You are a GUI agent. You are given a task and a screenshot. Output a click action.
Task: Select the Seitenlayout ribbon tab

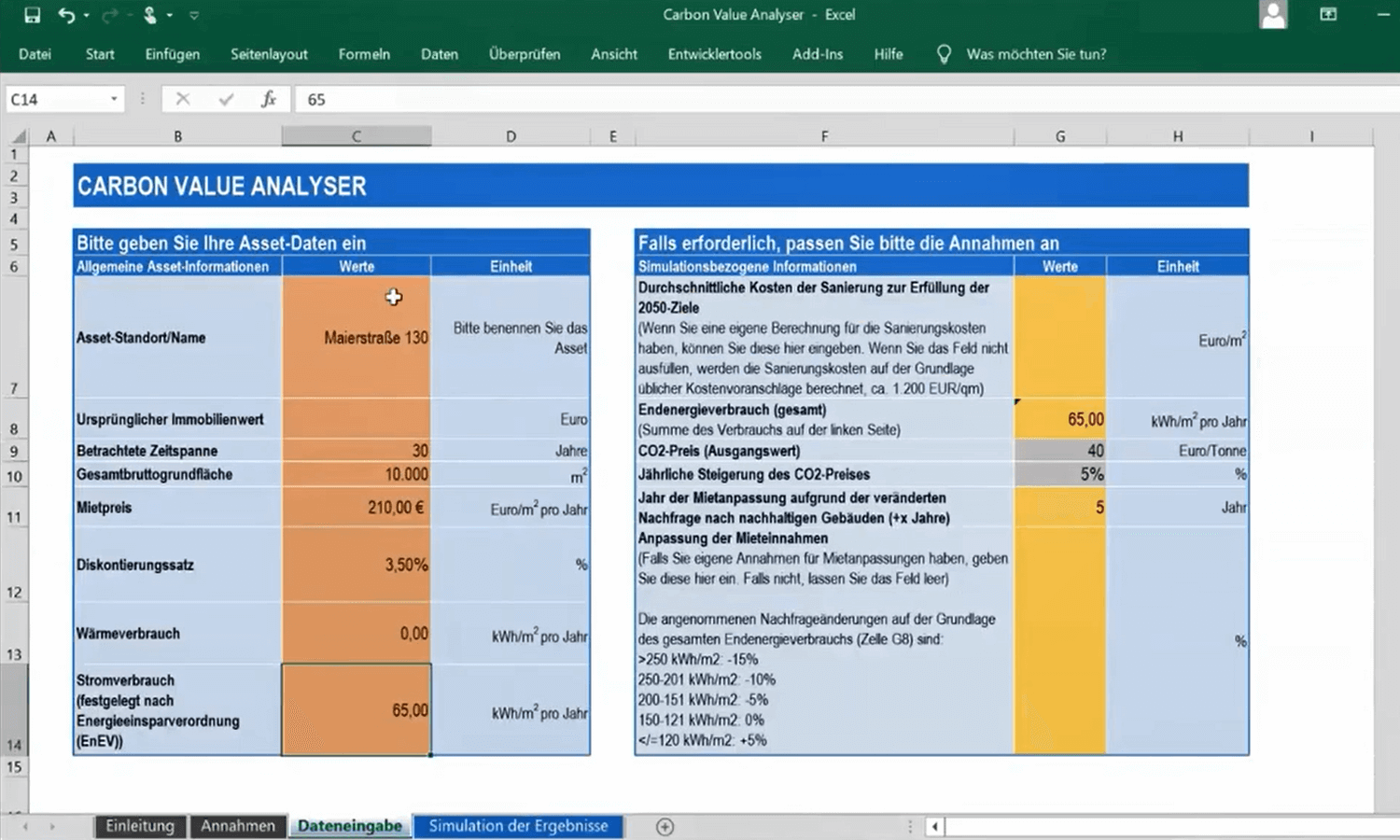click(269, 54)
